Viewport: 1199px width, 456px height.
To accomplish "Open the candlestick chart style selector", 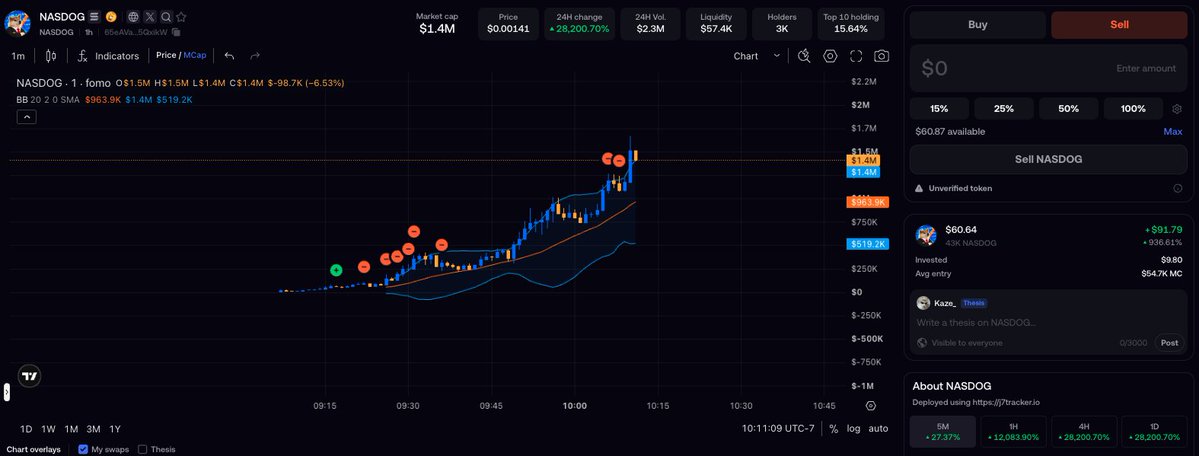I will pyautogui.click(x=51, y=56).
